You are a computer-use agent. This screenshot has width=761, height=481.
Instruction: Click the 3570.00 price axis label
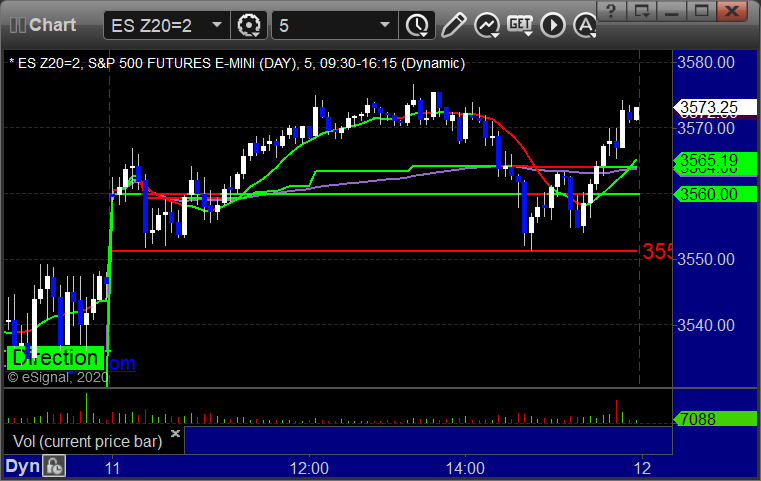(706, 129)
